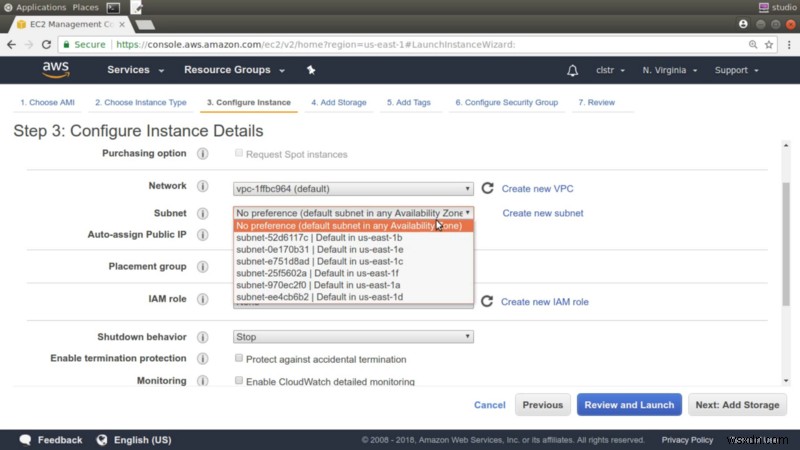
Task: Click the refresh icon beside IAM role
Action: 487,301
